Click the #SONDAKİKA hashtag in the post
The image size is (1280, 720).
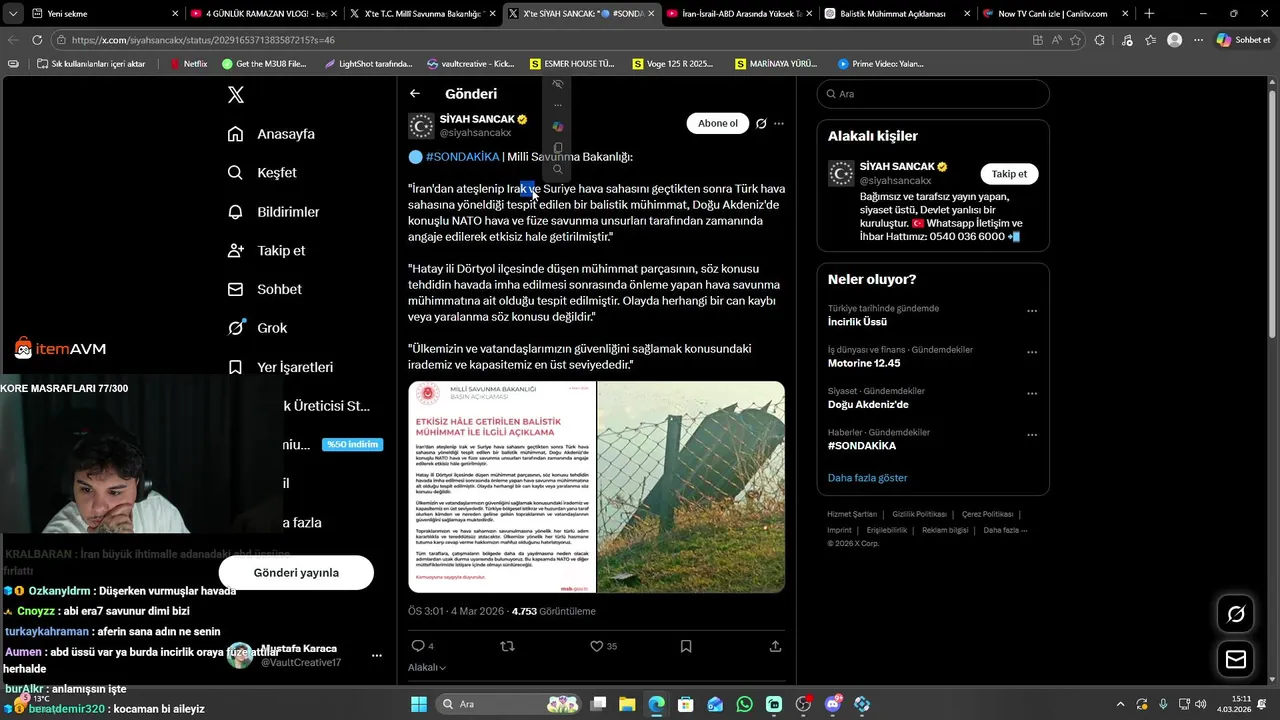coord(462,157)
